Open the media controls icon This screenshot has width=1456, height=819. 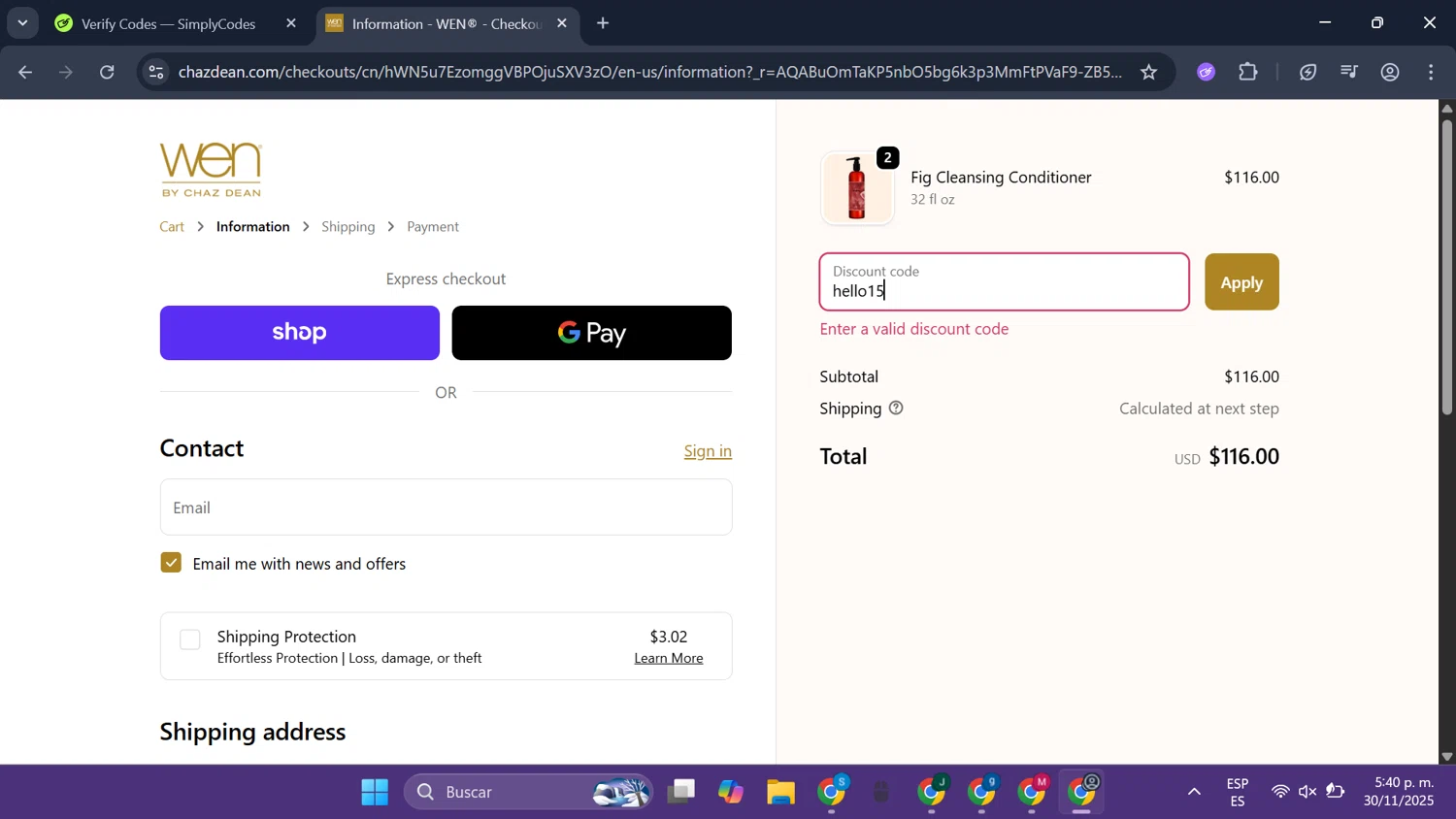1349,72
